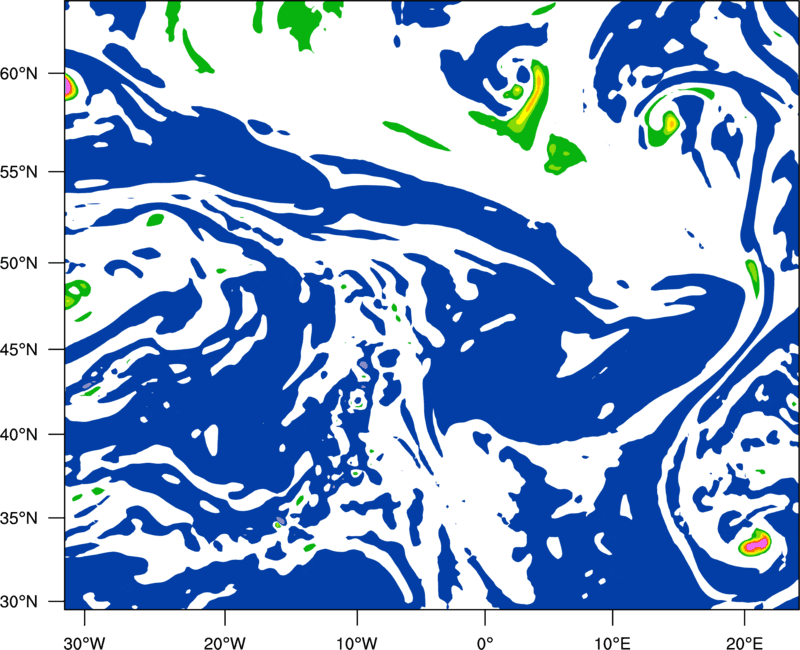Select the 40°N latitude tick label
The height and width of the screenshot is (650, 800).
pyautogui.click(x=19, y=435)
